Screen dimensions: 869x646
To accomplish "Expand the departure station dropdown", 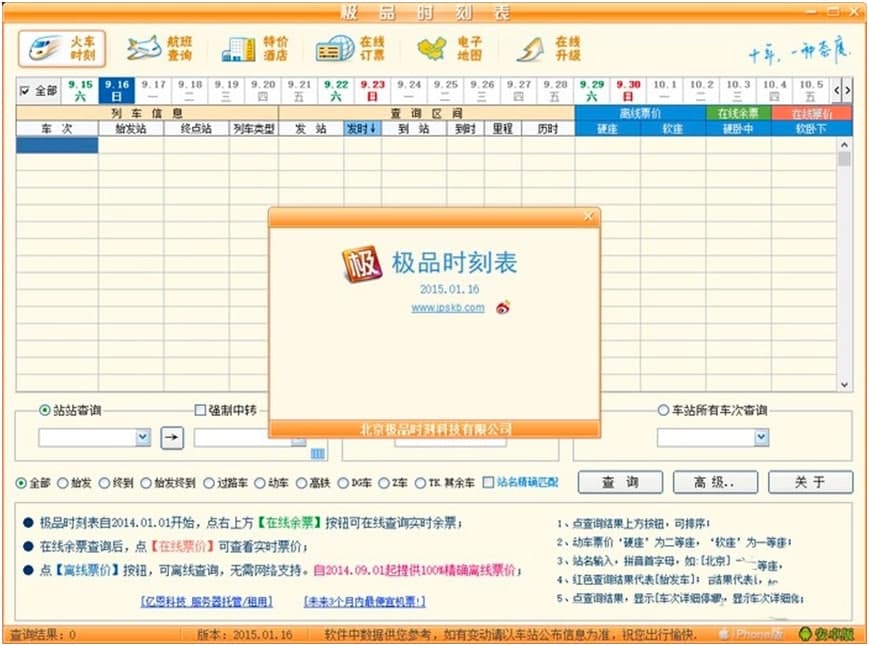I will [143, 437].
